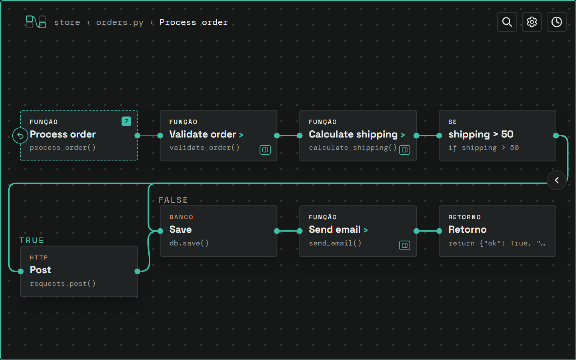Select the HTTP Post node

click(79, 271)
